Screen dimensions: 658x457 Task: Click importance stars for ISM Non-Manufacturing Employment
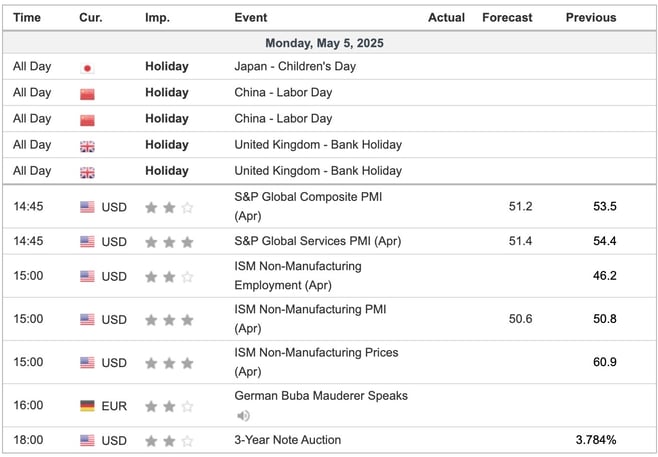(169, 277)
